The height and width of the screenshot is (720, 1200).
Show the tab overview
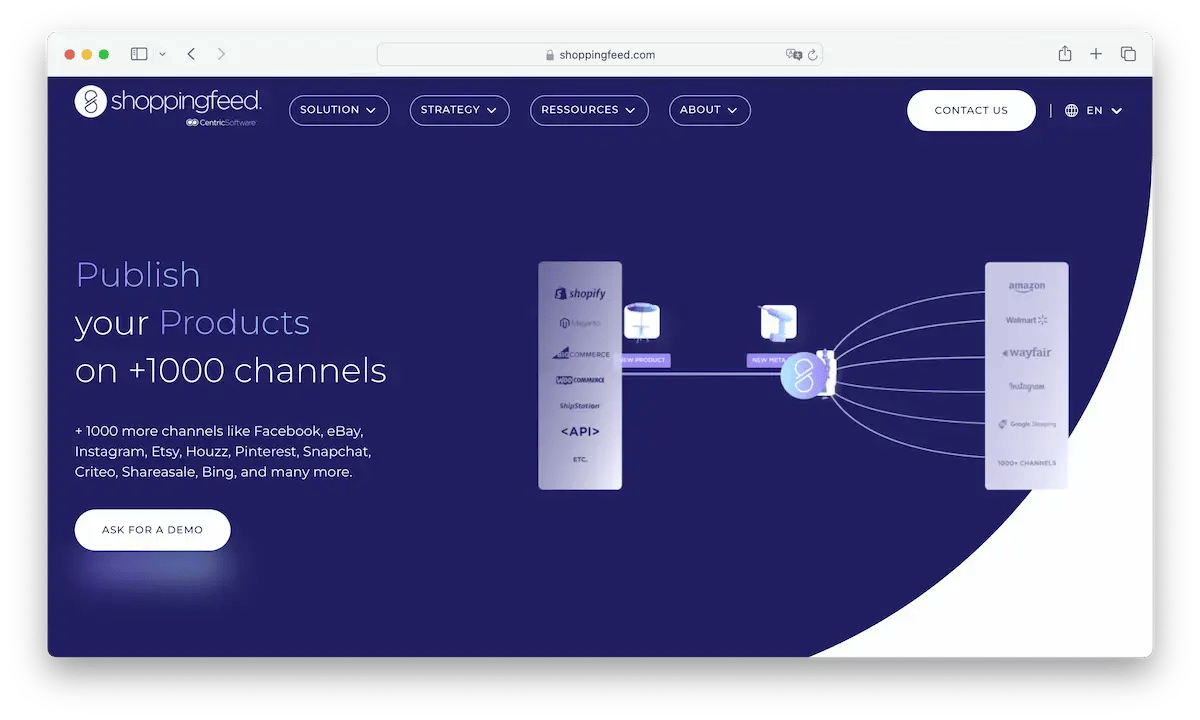tap(1128, 54)
